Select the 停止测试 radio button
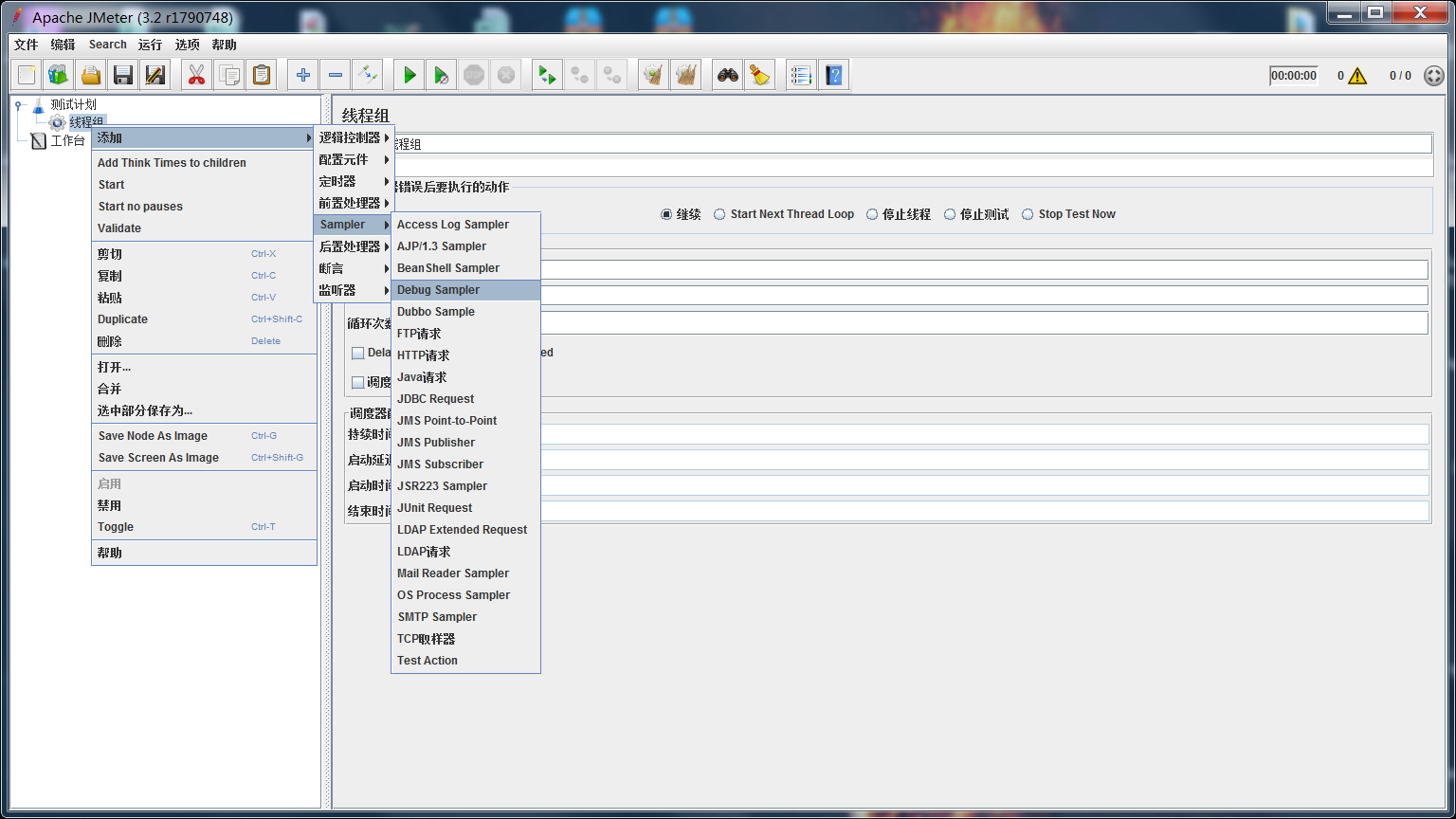Viewport: 1456px width, 819px height. pos(950,214)
